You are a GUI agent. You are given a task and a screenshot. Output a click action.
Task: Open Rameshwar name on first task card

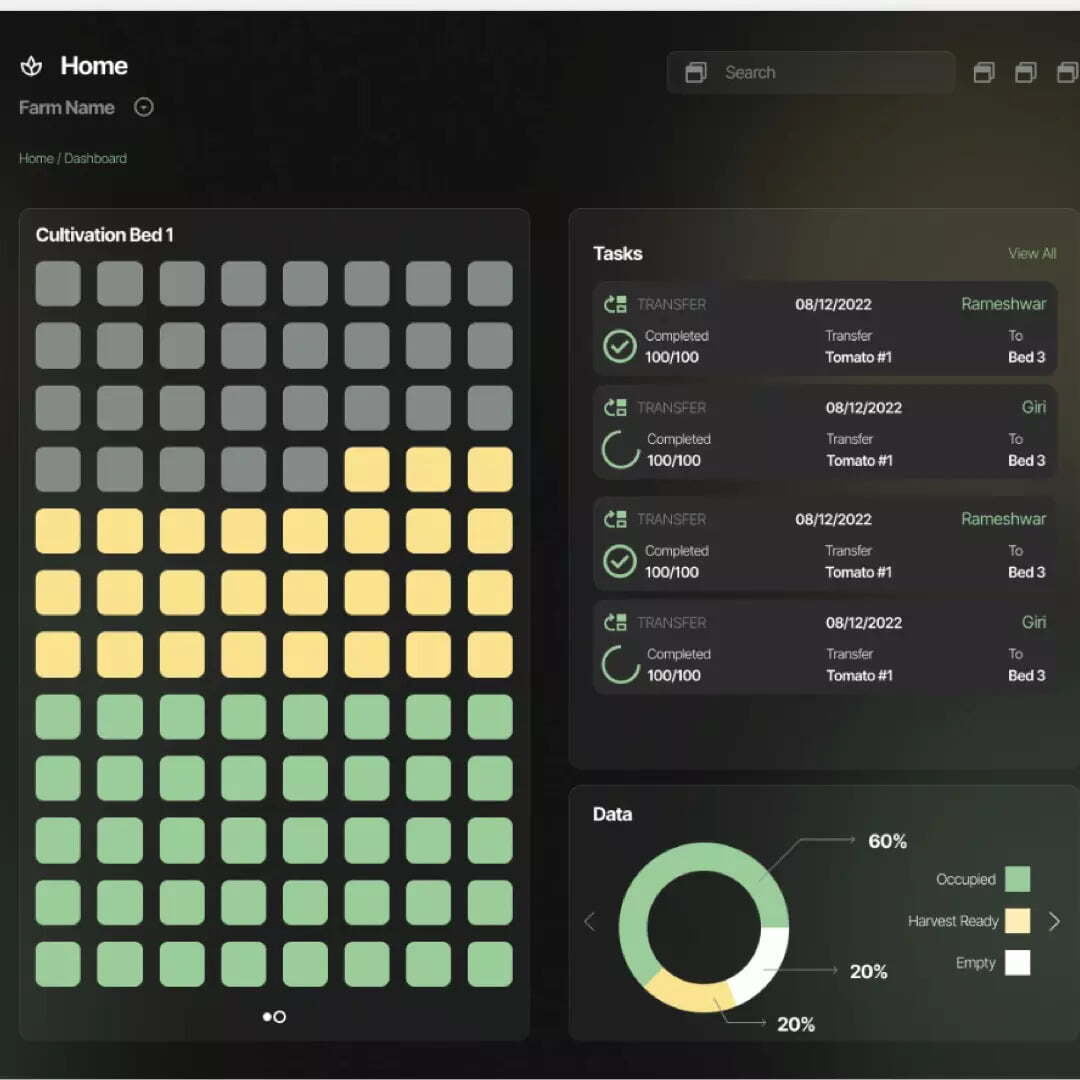[1004, 304]
